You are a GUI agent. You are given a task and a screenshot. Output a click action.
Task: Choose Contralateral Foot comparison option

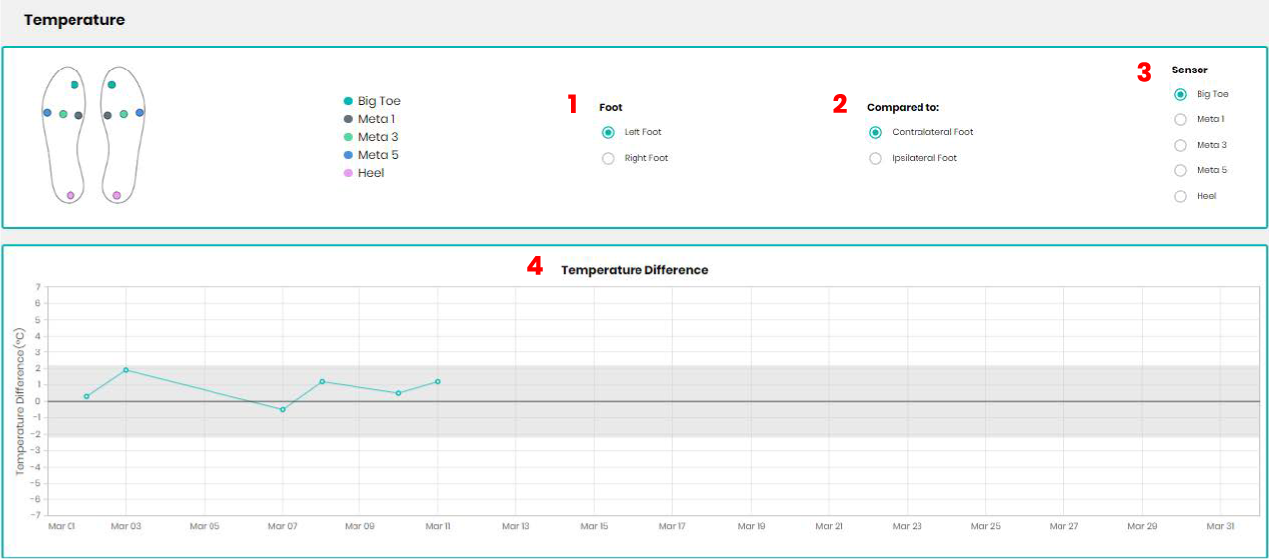875,132
